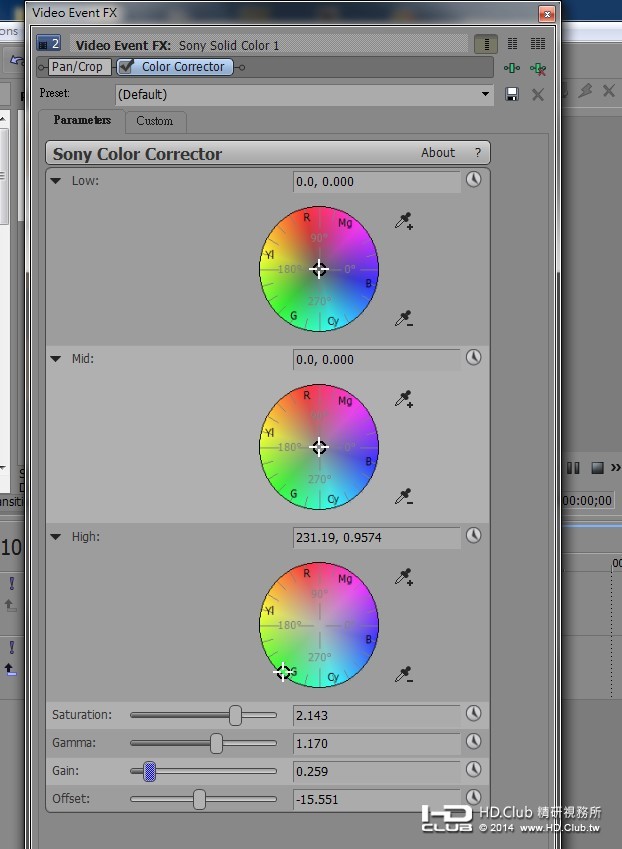
Task: Click the Saturation value field 2.143
Action: click(377, 715)
